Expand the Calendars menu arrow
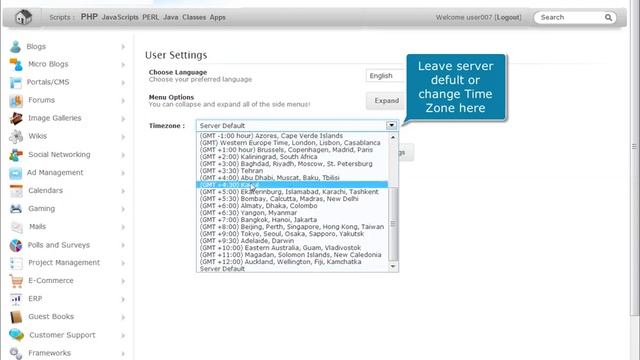Image resolution: width=640 pixels, height=360 pixels. (123, 191)
